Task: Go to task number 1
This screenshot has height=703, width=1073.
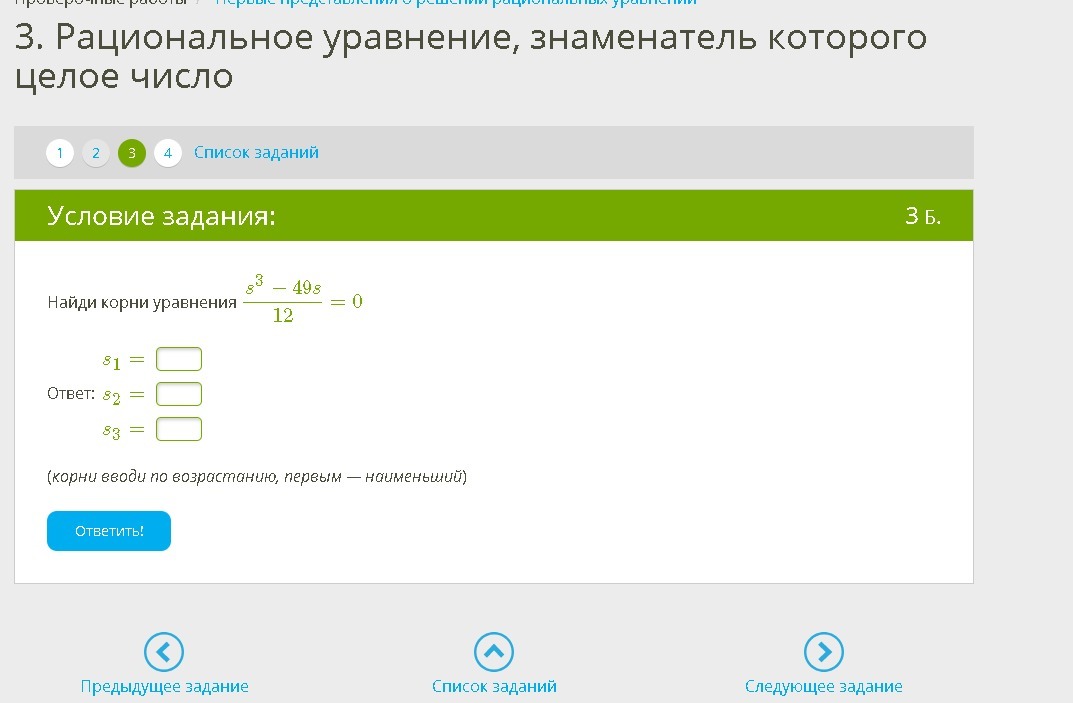Action: tap(60, 153)
